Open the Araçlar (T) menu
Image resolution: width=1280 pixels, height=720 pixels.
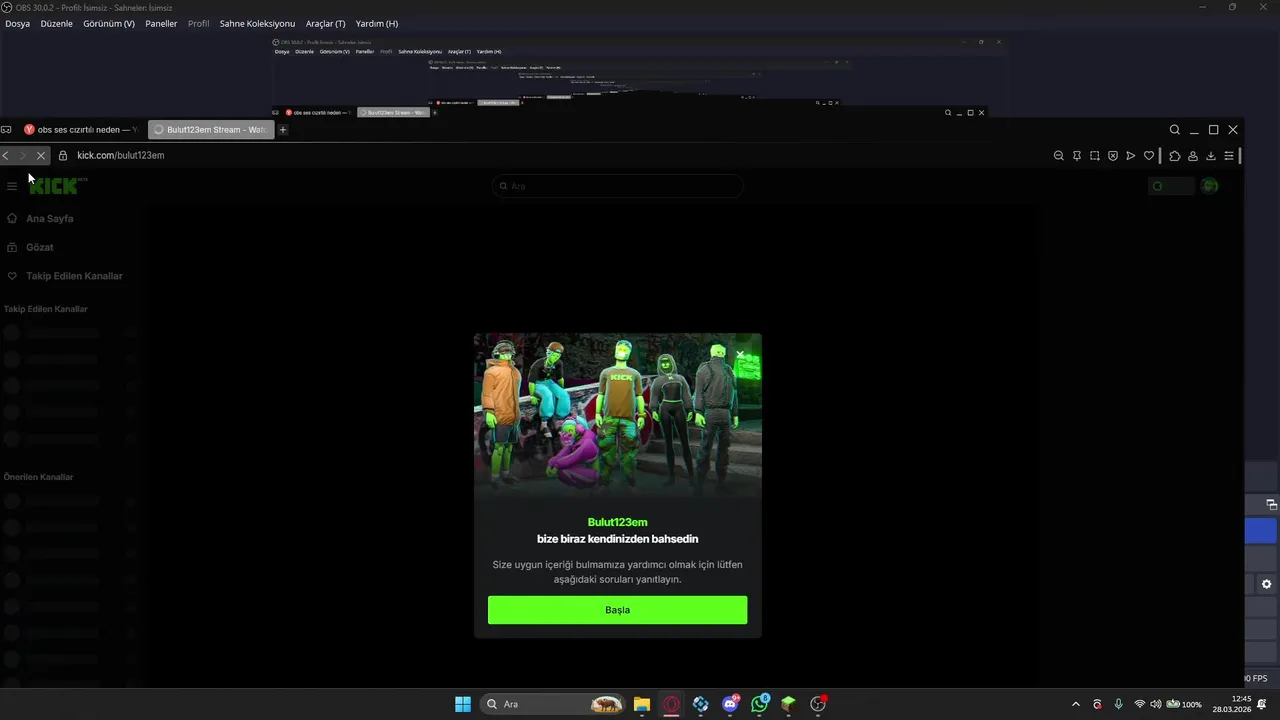tap(325, 23)
